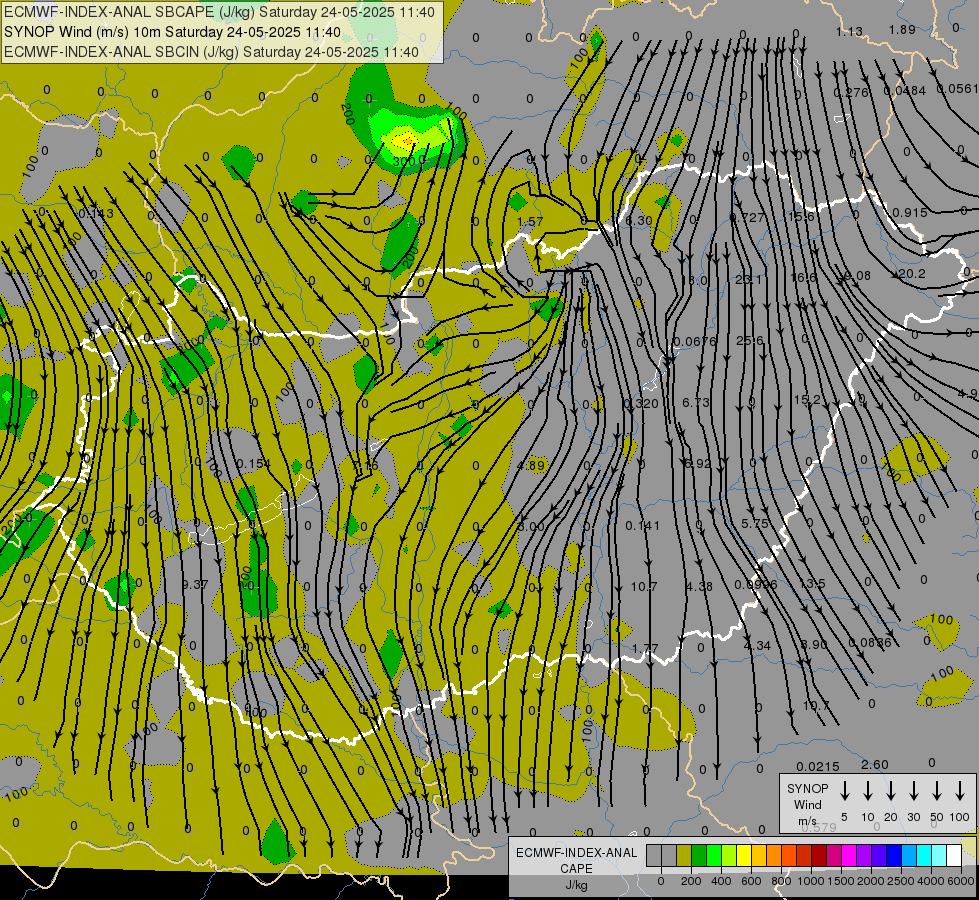
Task: Click the 800 tick label in CAPE legend
Action: [781, 881]
